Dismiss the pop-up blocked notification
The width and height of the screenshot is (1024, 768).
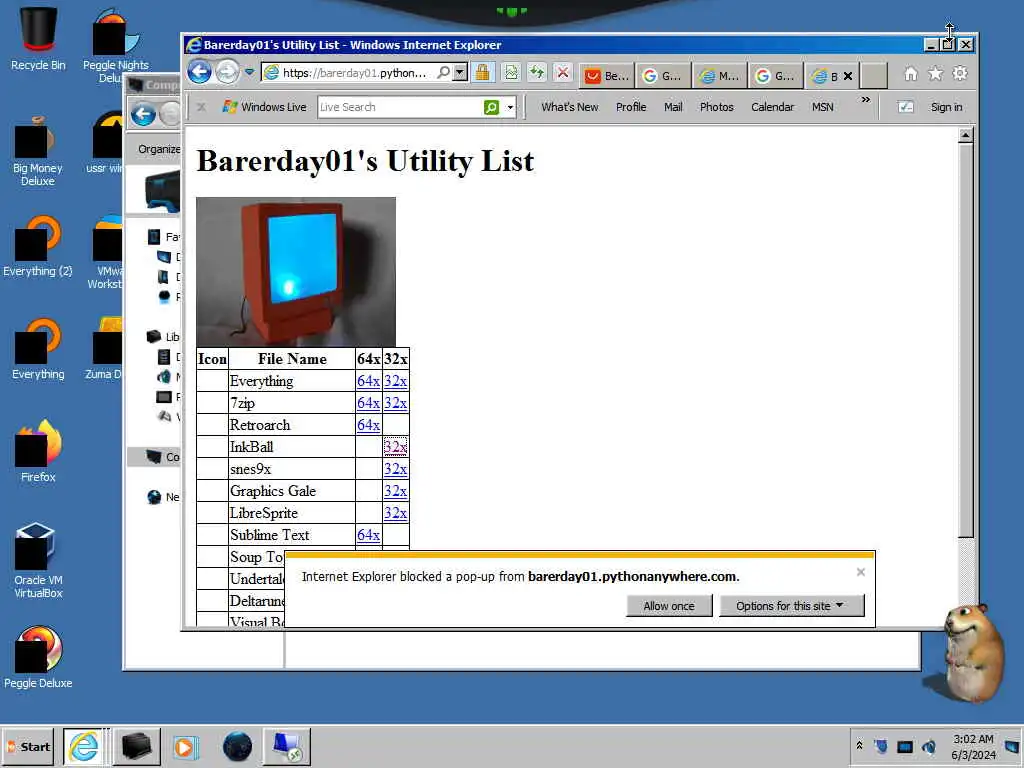(x=861, y=572)
